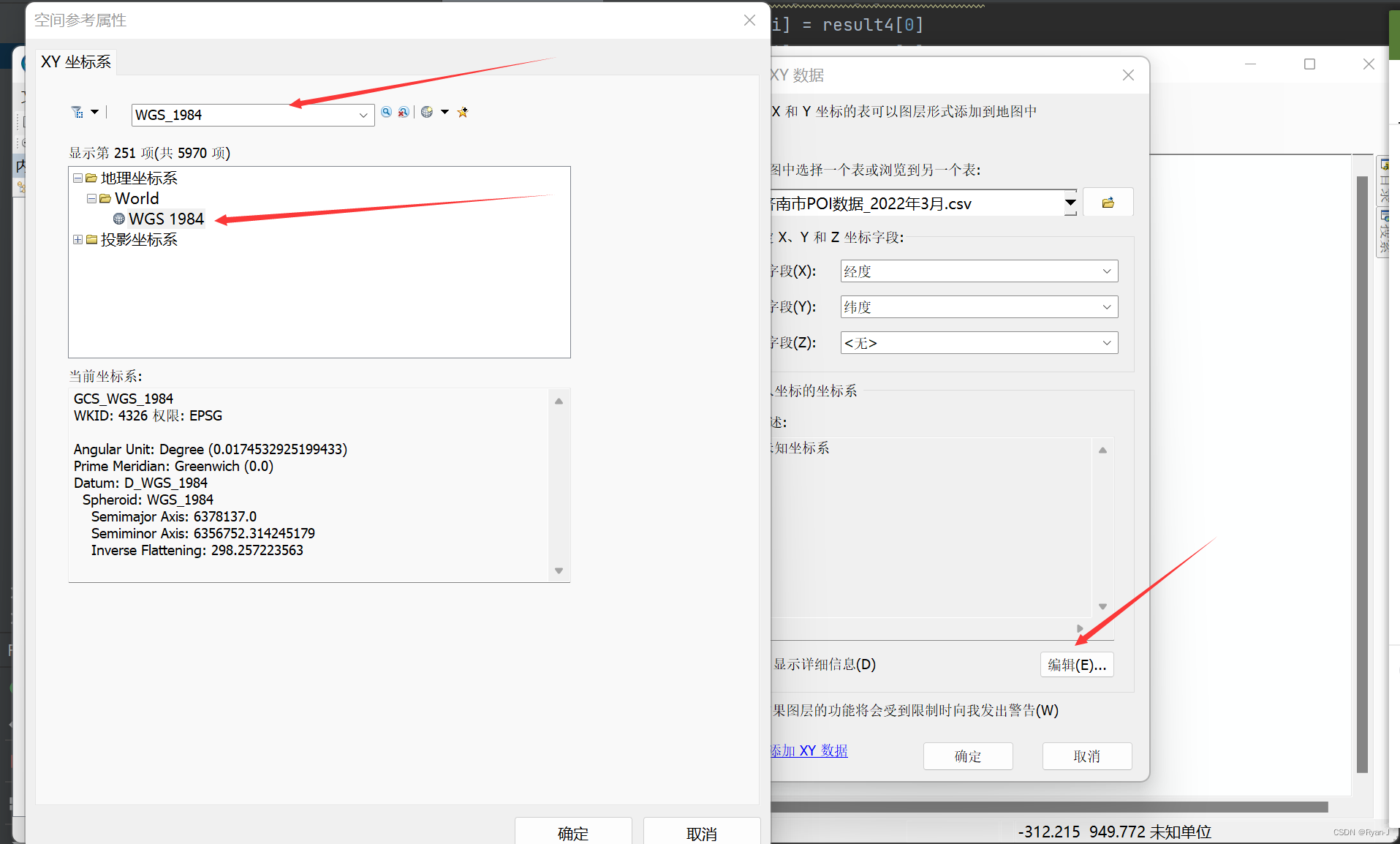
Task: Click the 编辑(E)... button
Action: 1077,664
